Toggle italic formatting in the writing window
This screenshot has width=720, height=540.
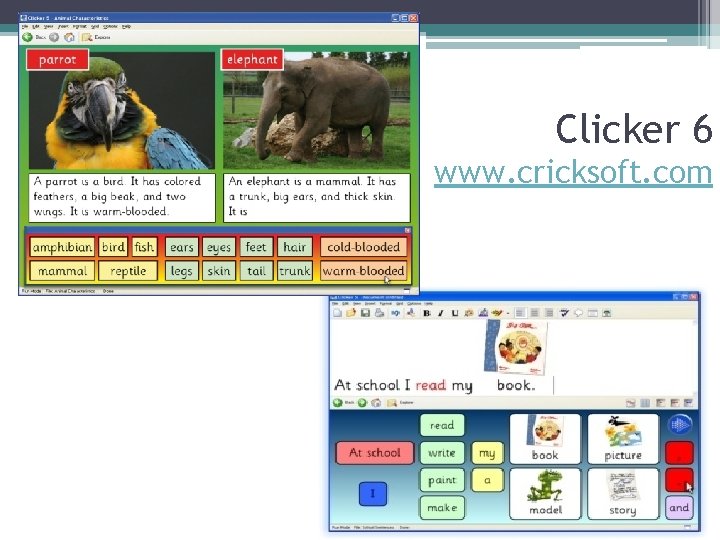pos(440,313)
